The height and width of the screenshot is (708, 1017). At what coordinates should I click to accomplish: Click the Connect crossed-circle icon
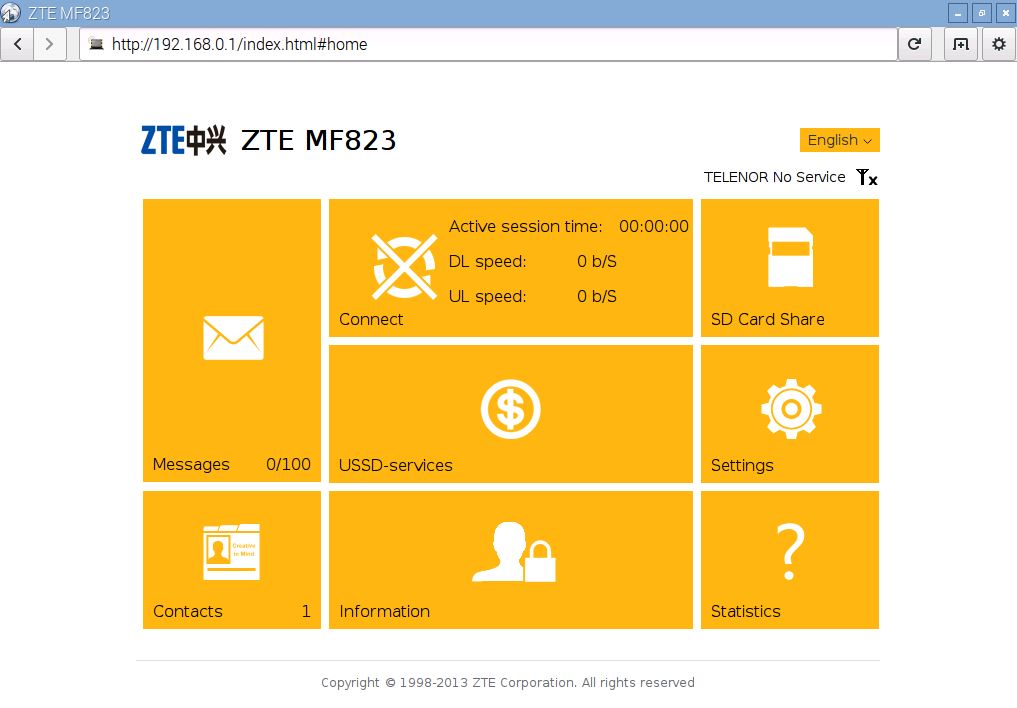[x=403, y=266]
